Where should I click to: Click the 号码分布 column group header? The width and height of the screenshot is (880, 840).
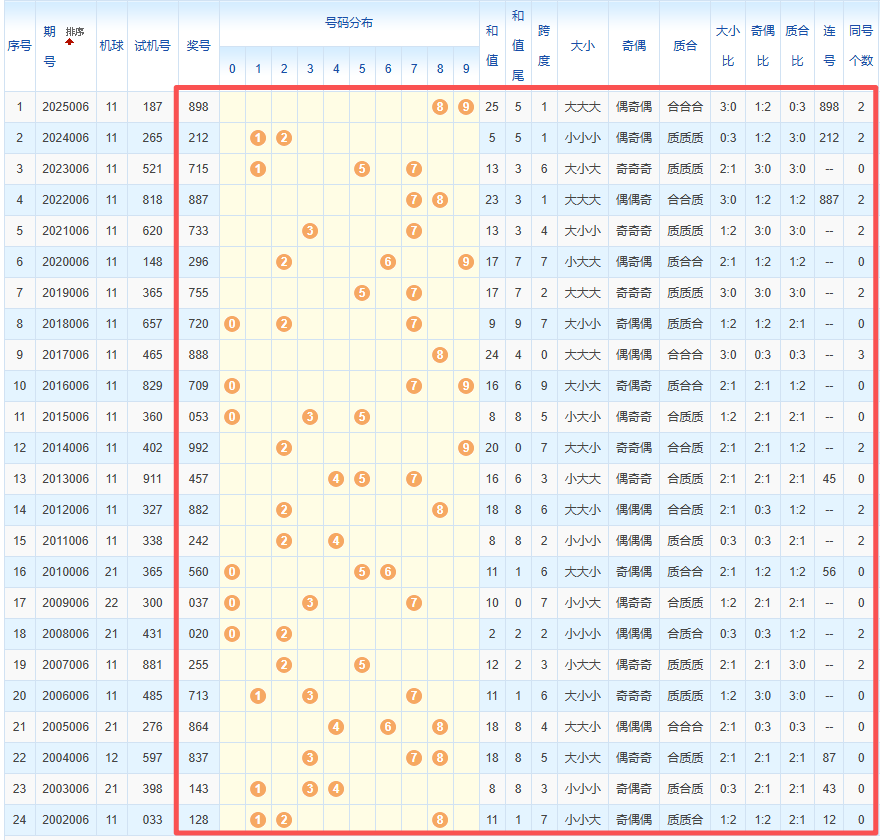pyautogui.click(x=349, y=22)
